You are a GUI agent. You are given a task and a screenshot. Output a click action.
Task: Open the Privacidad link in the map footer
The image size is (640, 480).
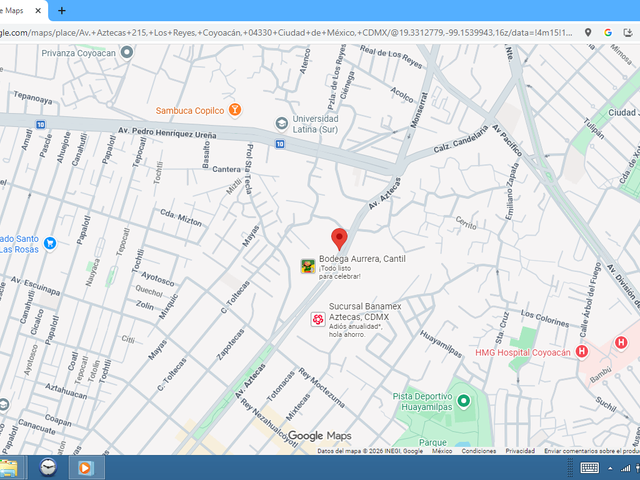coord(520,451)
